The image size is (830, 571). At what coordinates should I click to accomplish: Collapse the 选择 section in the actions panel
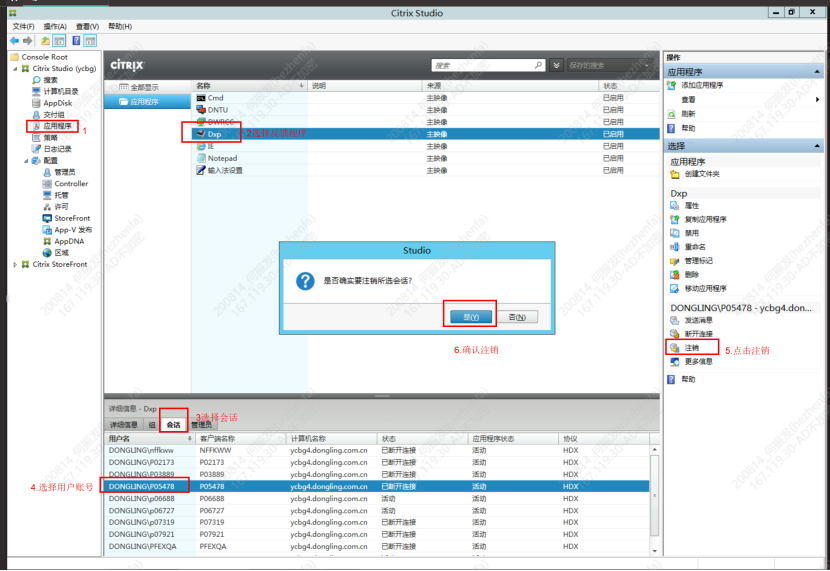(821, 146)
